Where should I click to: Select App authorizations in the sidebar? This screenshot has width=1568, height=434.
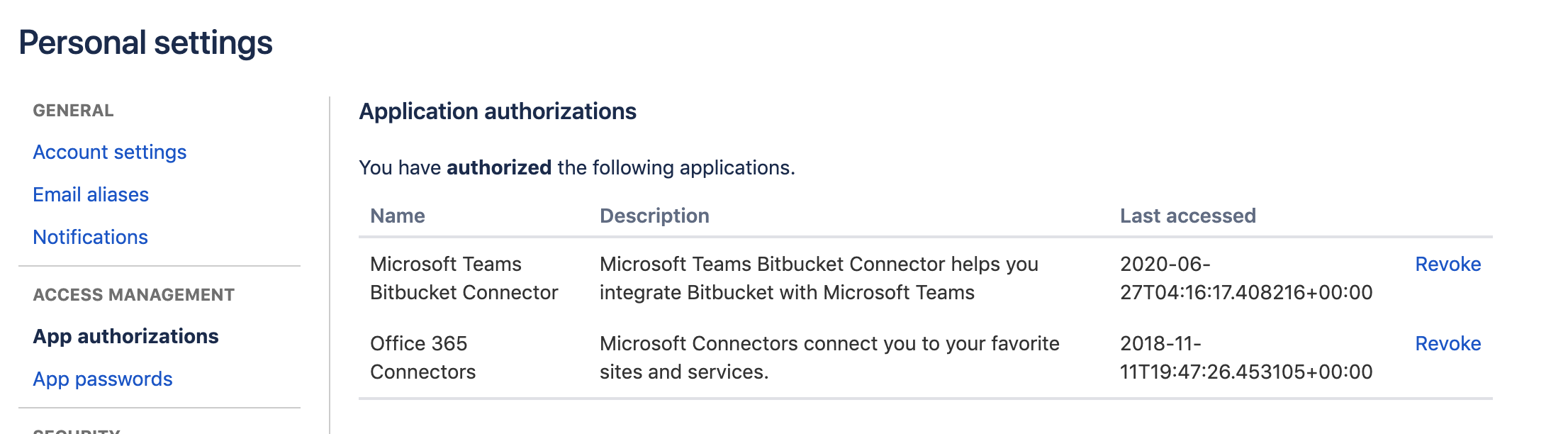125,336
